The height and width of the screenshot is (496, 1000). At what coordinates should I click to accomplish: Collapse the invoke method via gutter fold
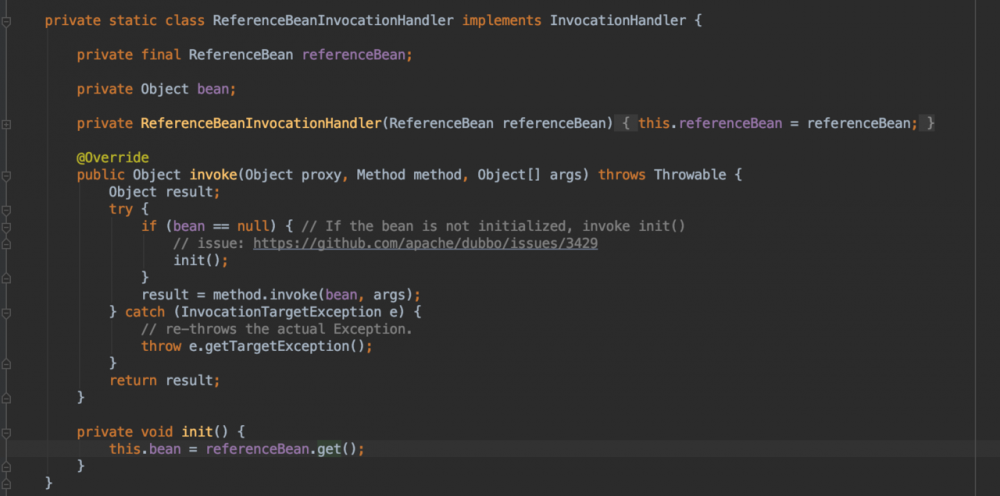click(x=6, y=175)
